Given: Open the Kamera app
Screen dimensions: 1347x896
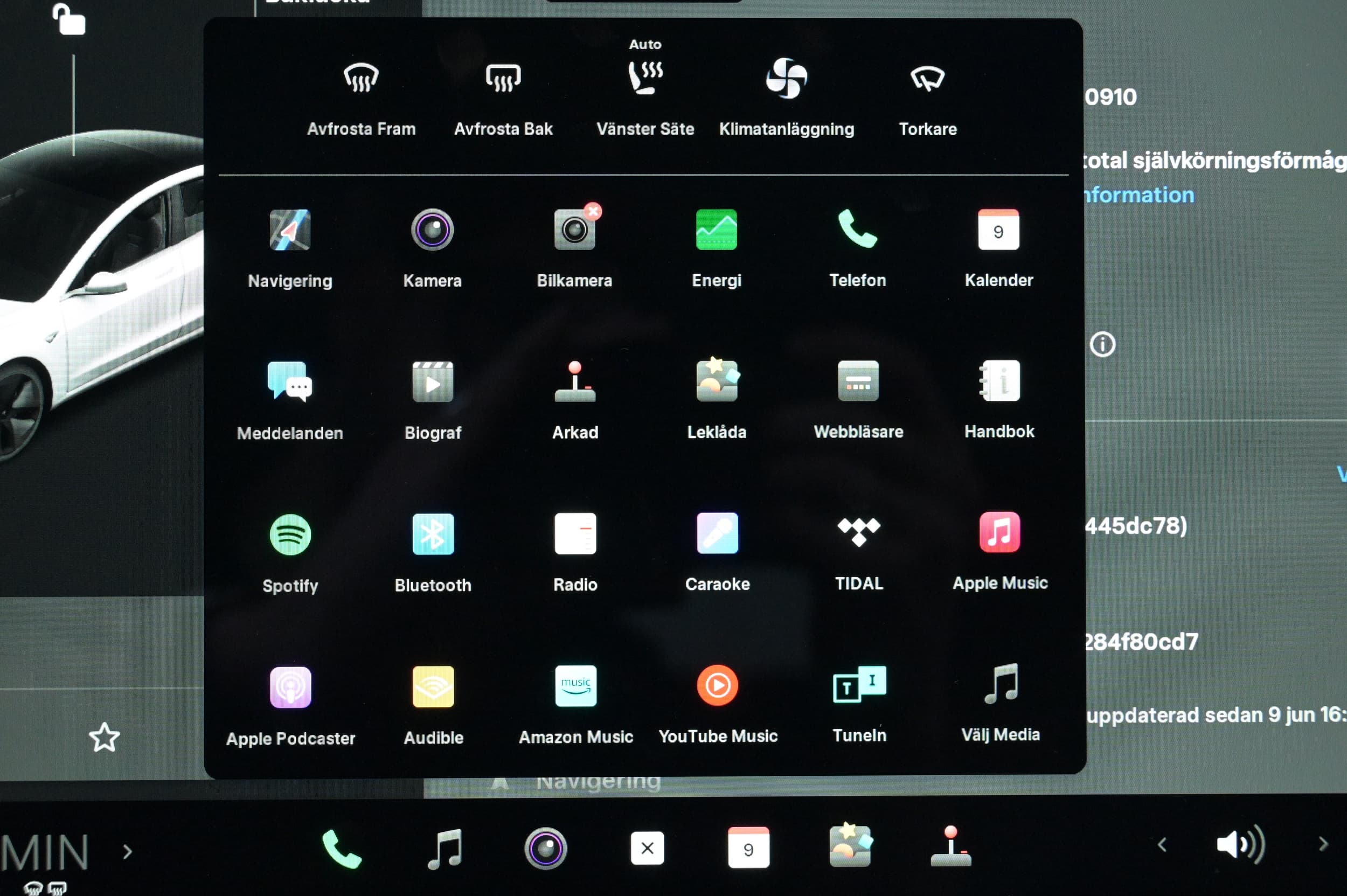Looking at the screenshot, I should (432, 230).
